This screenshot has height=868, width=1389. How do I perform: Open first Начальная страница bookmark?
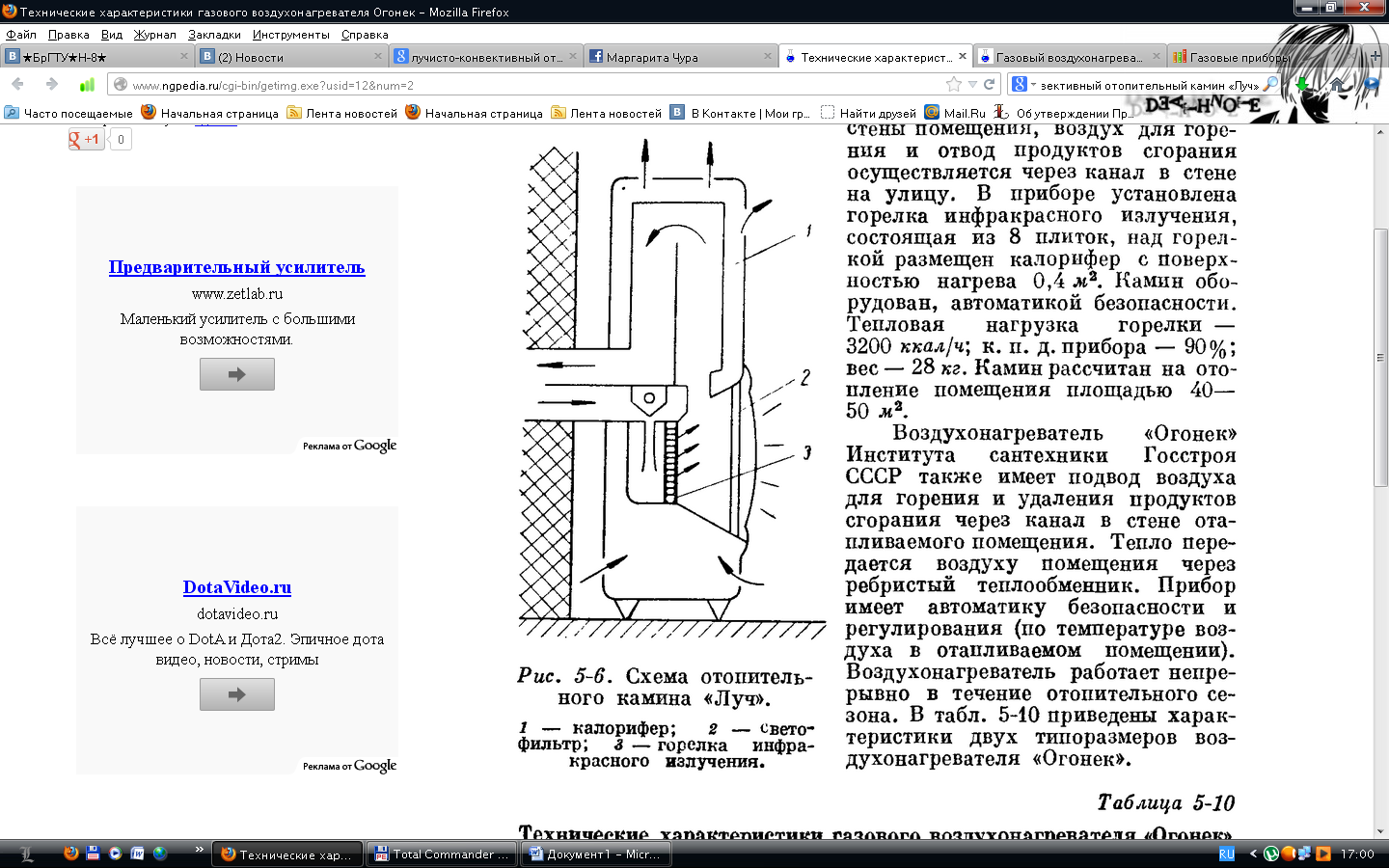(209, 113)
